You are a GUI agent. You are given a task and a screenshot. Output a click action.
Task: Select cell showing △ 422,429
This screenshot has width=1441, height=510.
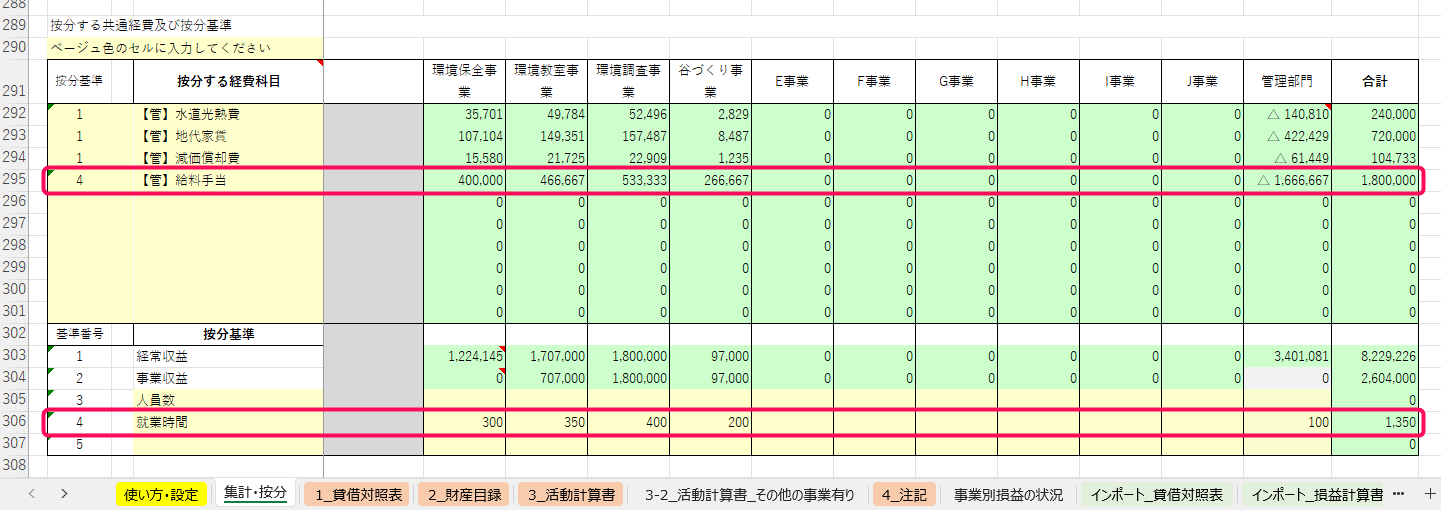(1288, 136)
